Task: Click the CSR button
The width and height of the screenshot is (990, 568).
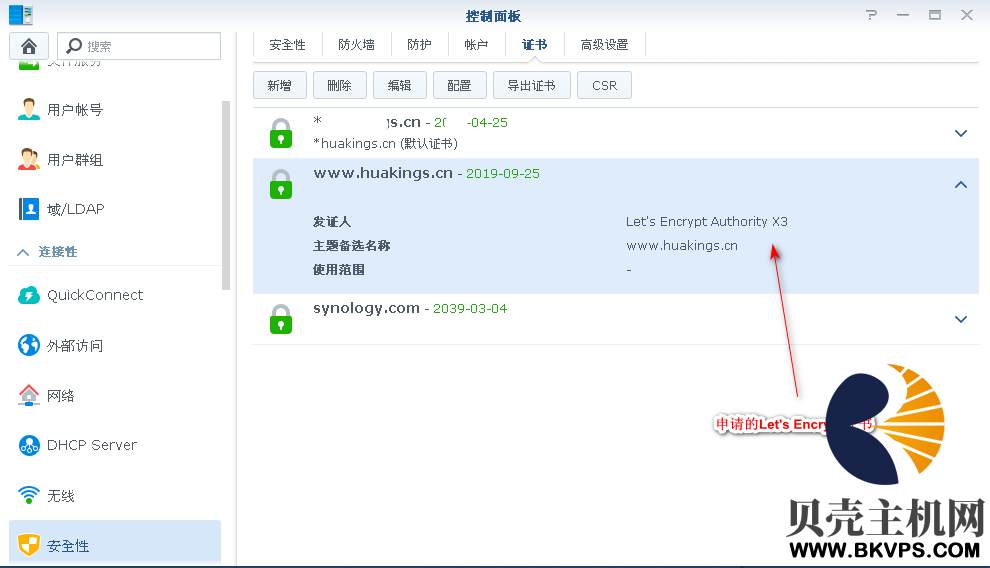Action: click(604, 85)
